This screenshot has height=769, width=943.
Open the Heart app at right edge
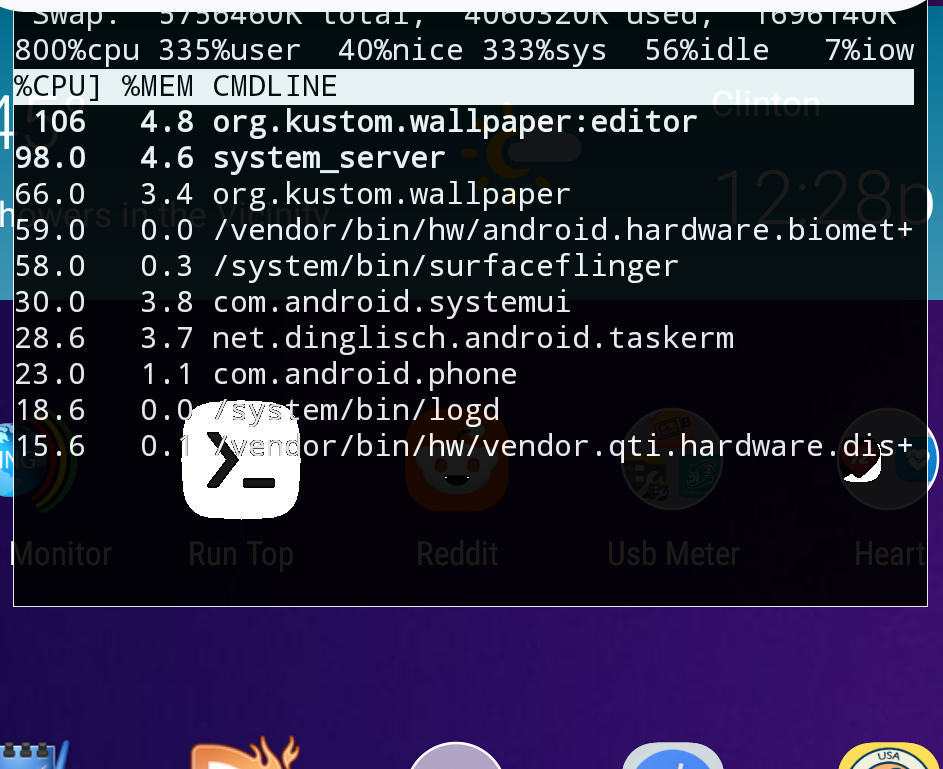point(890,470)
